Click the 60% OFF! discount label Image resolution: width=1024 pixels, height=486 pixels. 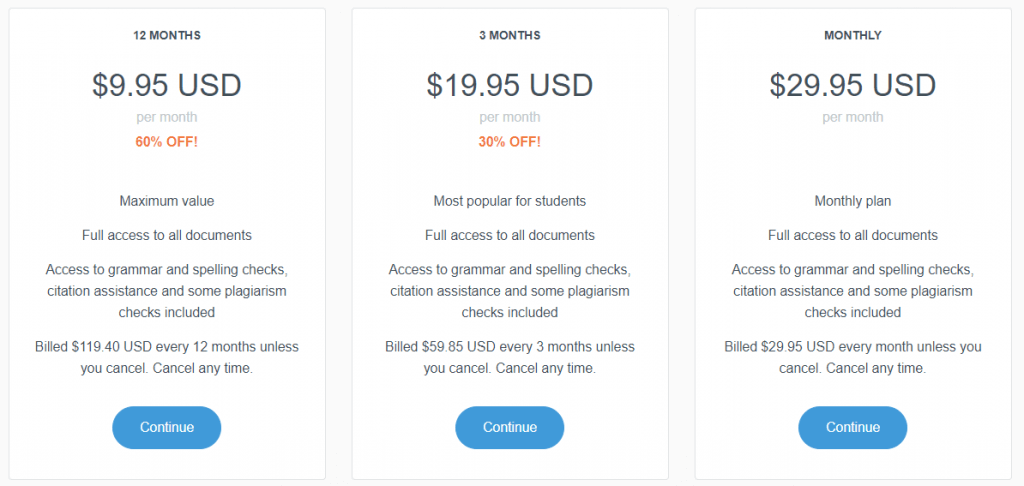click(167, 141)
